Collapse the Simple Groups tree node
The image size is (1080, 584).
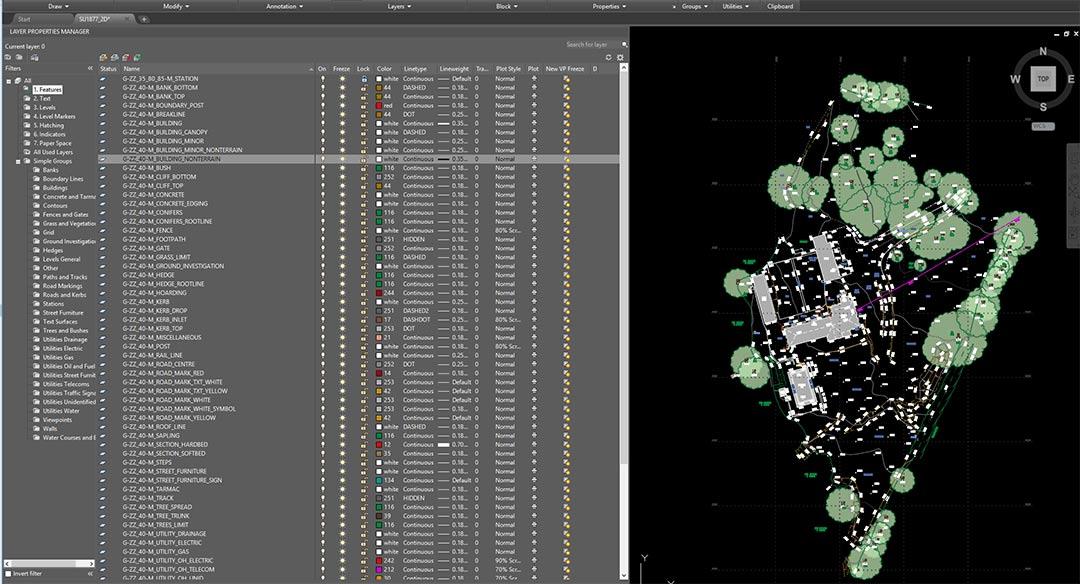pos(18,161)
